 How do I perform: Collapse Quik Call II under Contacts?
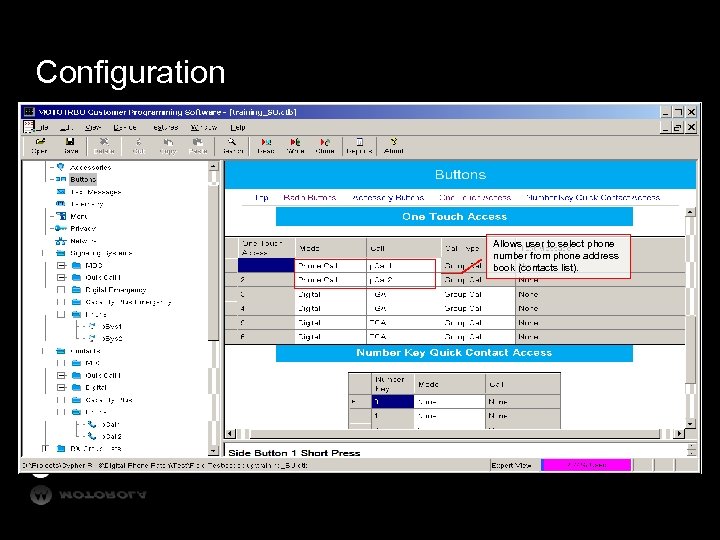(61, 375)
